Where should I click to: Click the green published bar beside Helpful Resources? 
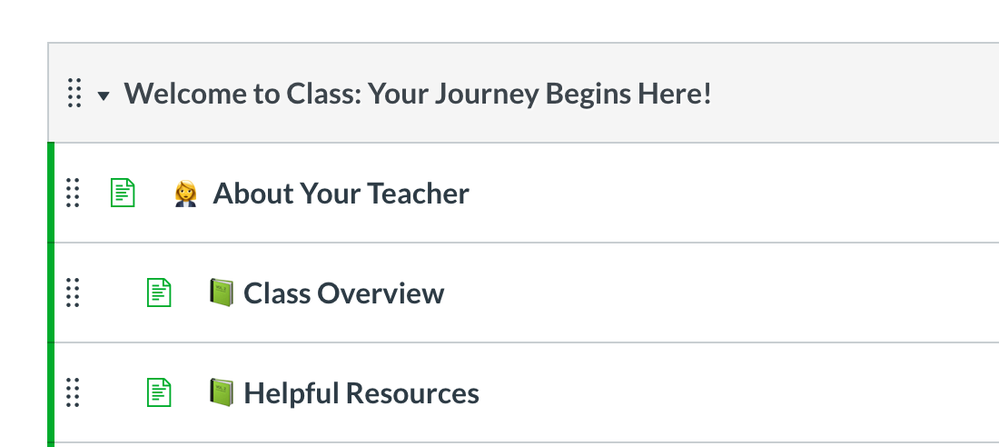pos(51,393)
